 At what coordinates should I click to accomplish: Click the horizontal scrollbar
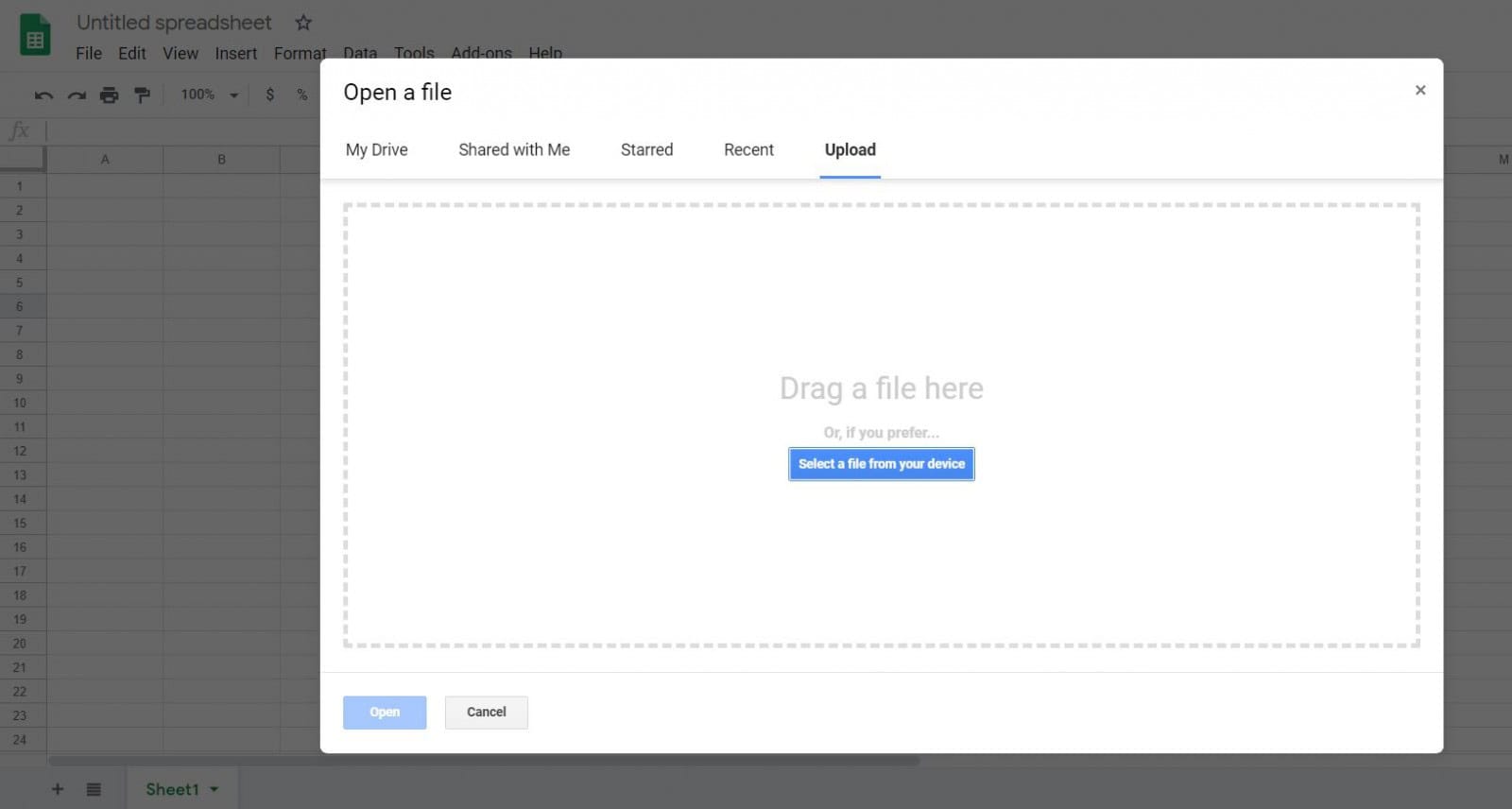point(484,760)
